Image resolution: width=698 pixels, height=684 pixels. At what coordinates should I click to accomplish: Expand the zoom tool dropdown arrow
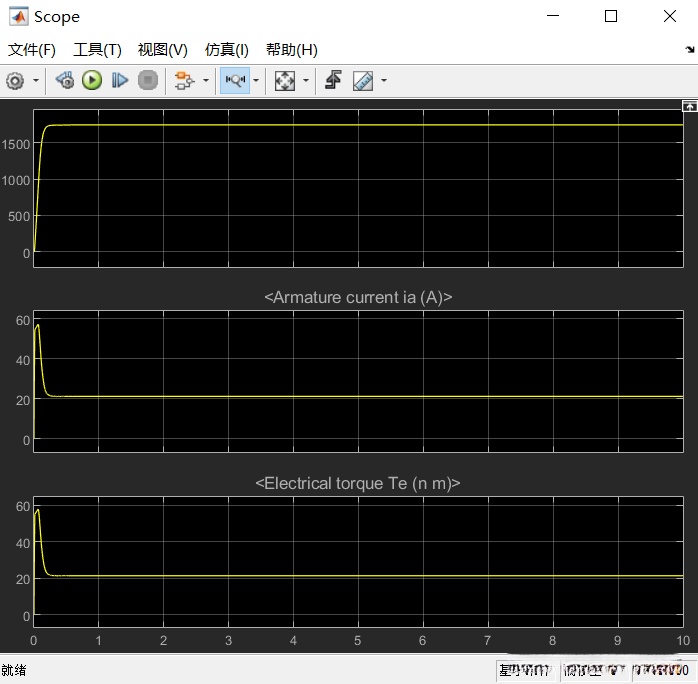point(256,81)
